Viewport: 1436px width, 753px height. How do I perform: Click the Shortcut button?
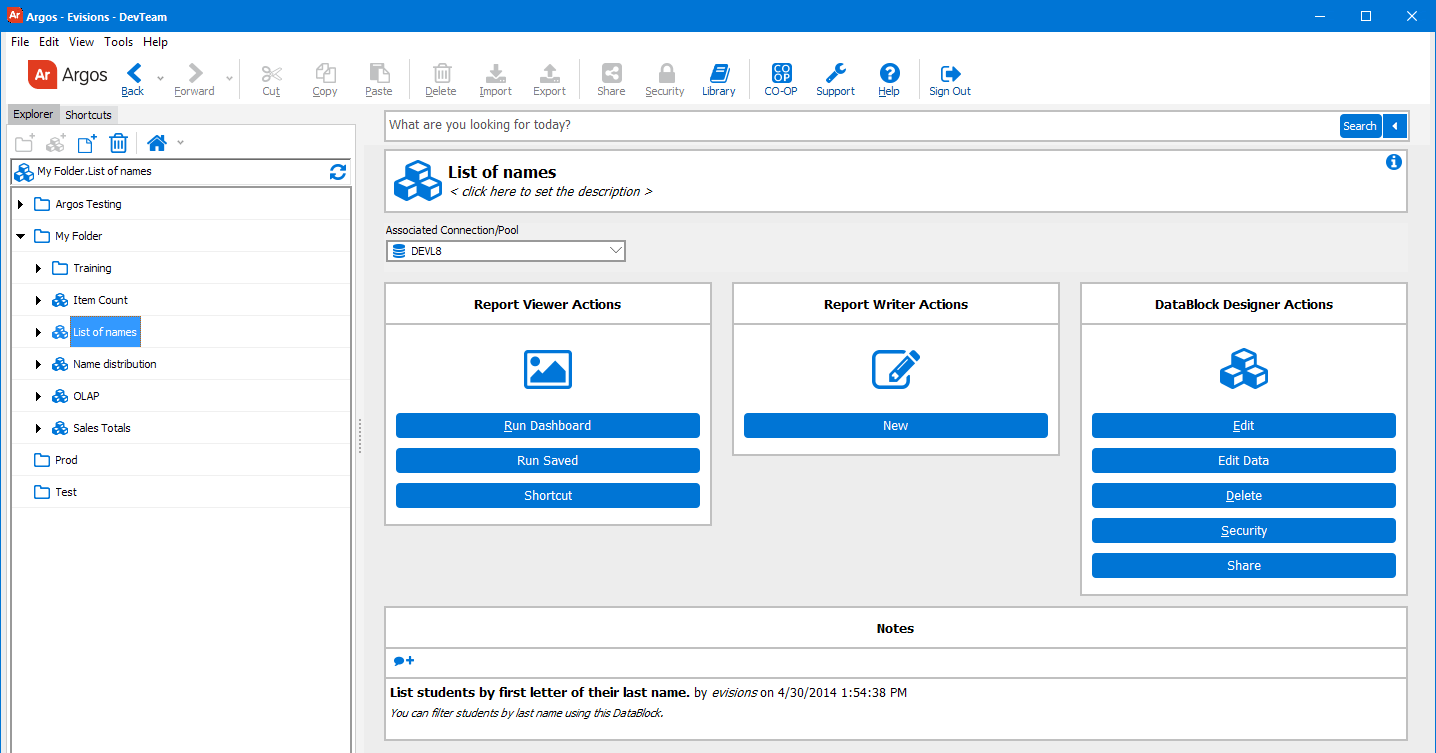(x=548, y=496)
